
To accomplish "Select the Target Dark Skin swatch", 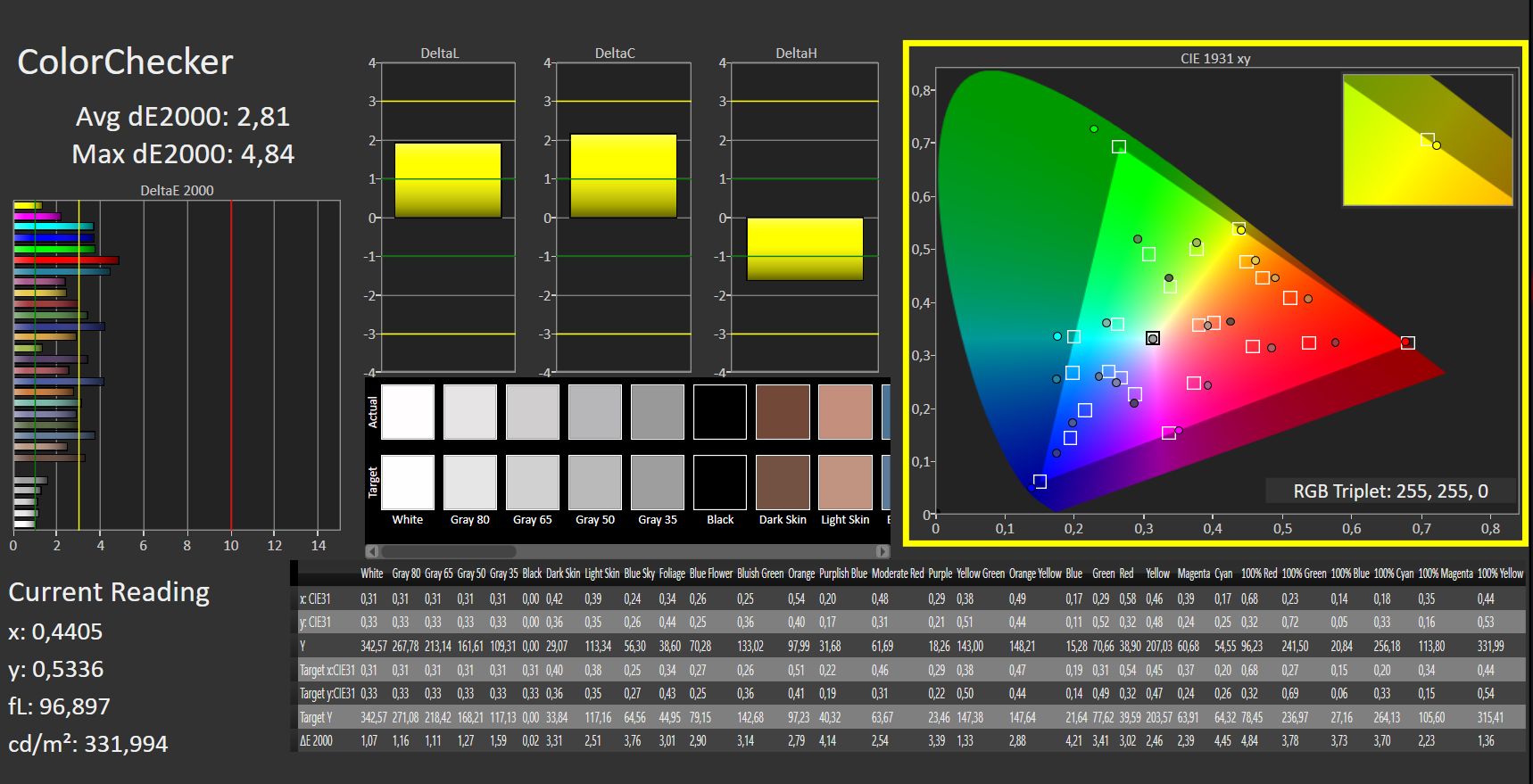I will click(783, 483).
